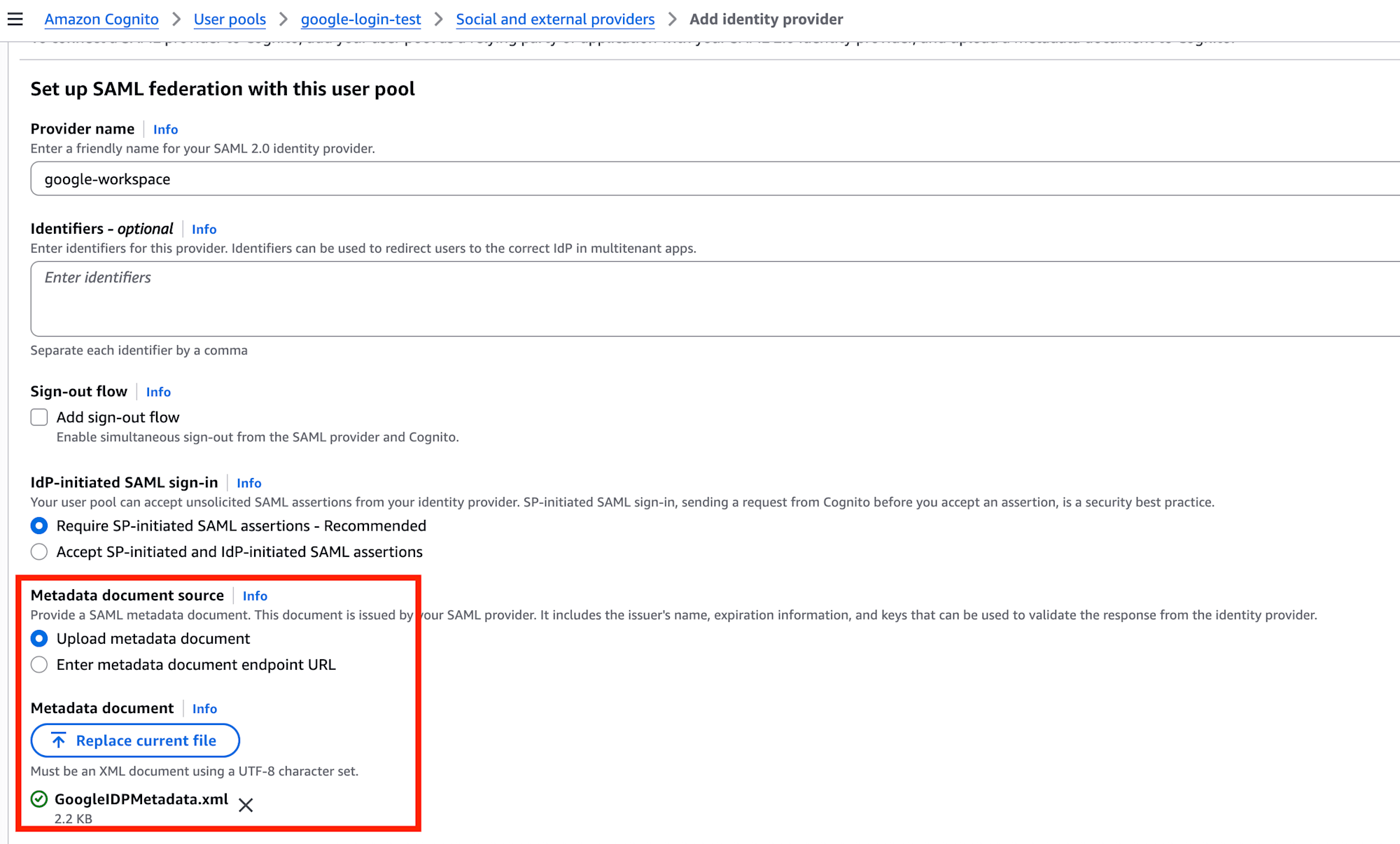This screenshot has width=1400, height=844.
Task: Go to Amazon Cognito breadcrumb
Action: [x=101, y=19]
